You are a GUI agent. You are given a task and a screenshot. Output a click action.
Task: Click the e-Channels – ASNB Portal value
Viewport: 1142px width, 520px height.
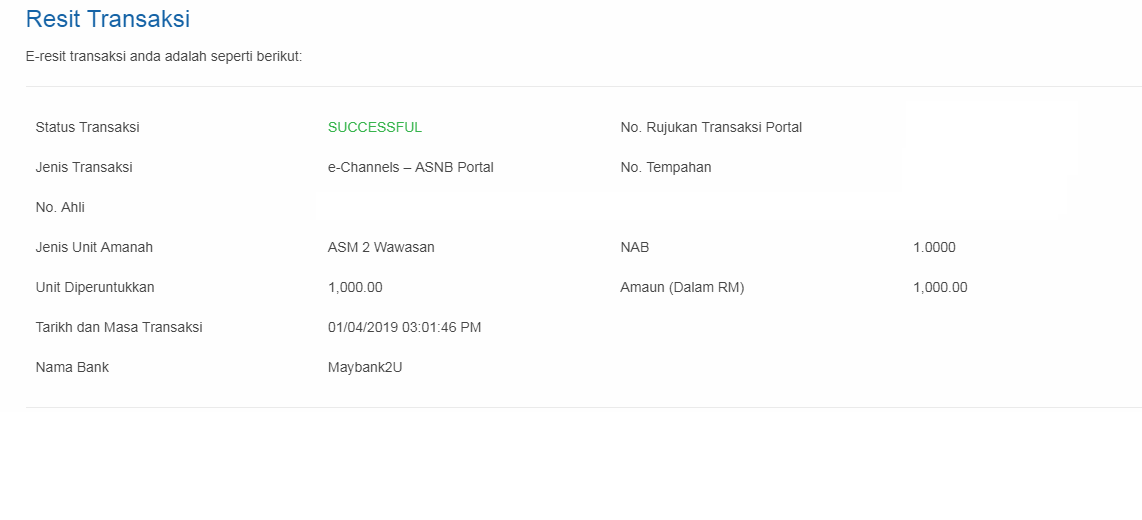[x=411, y=168]
